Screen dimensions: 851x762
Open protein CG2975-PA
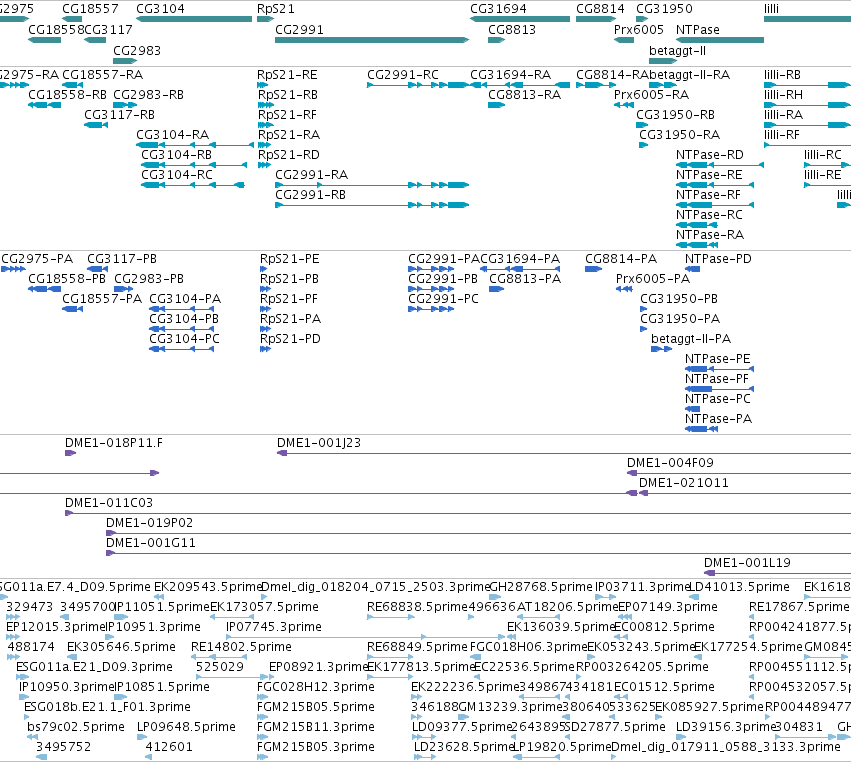tap(37, 258)
